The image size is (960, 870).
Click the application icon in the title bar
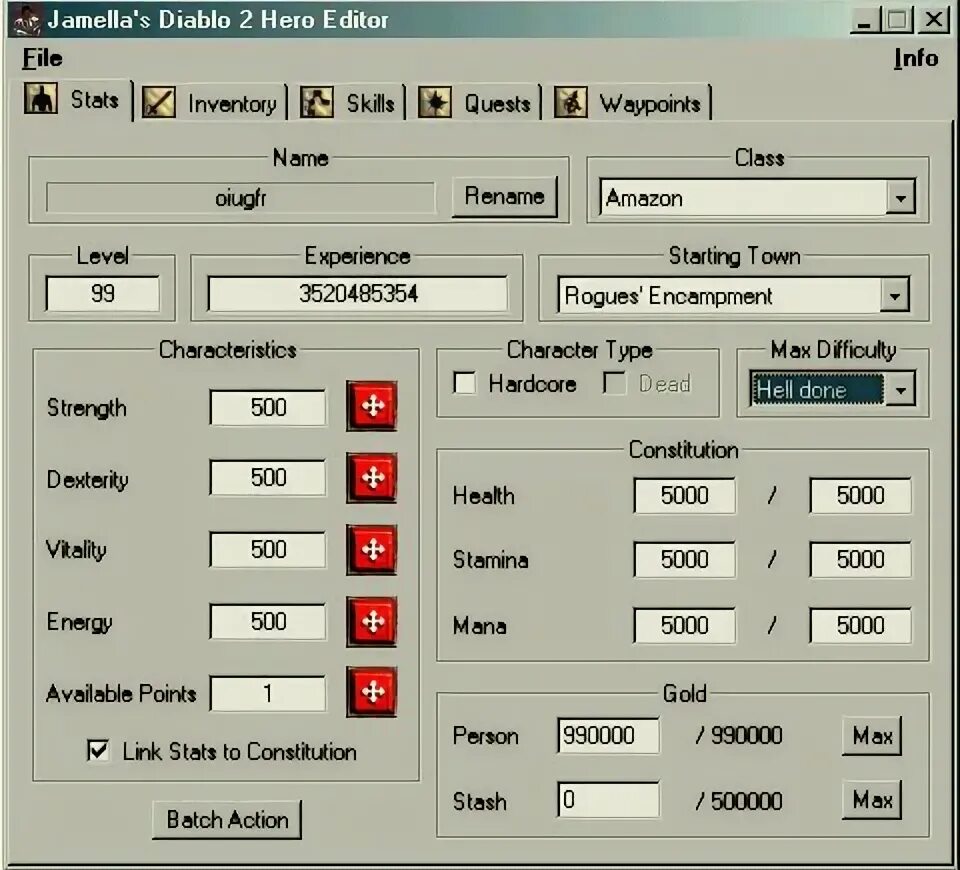[x=26, y=20]
